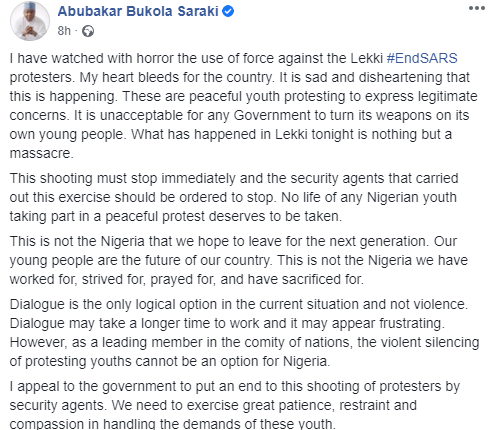This screenshot has width=491, height=430.
Task: Click the 8h post timestamp
Action: (64, 31)
